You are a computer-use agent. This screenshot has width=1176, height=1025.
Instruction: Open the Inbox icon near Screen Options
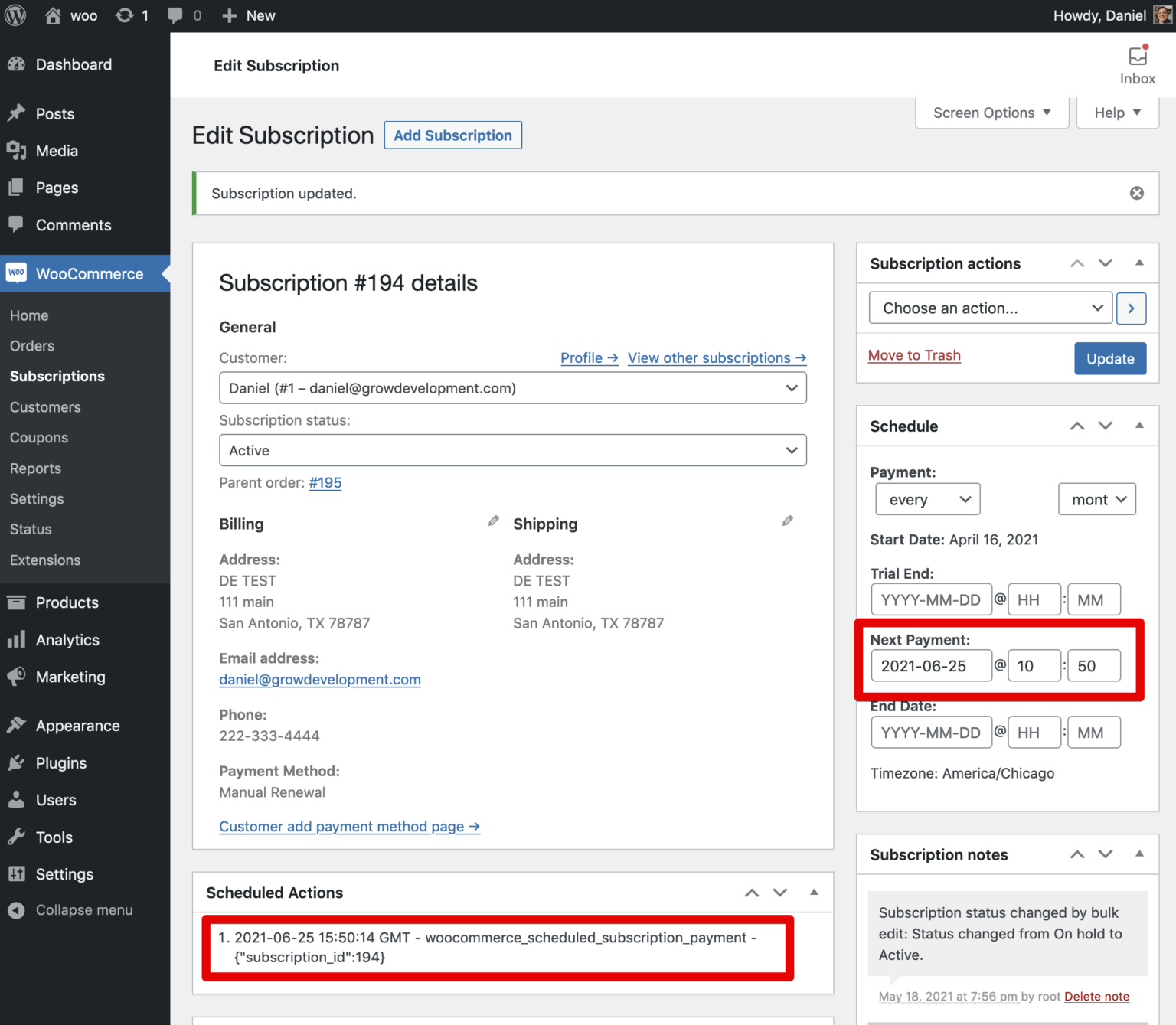(1137, 57)
